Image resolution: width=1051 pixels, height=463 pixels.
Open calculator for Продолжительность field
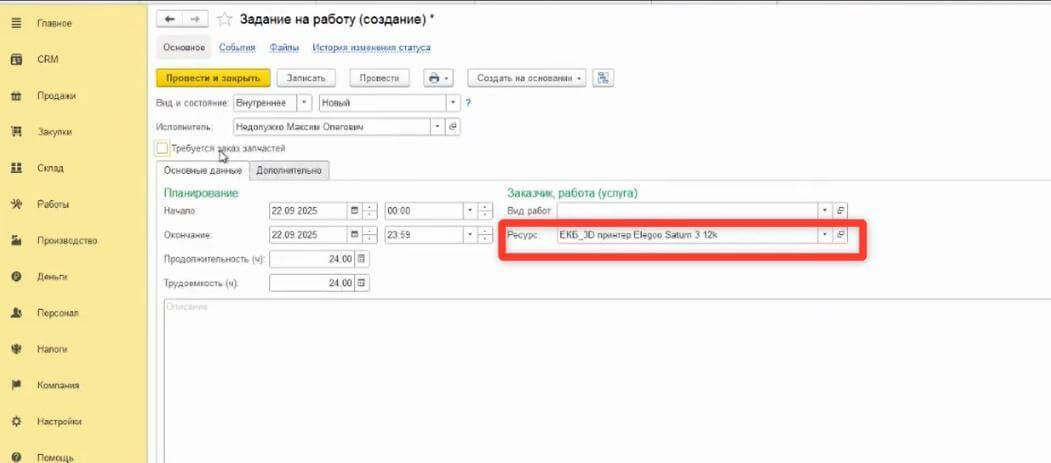pos(362,259)
